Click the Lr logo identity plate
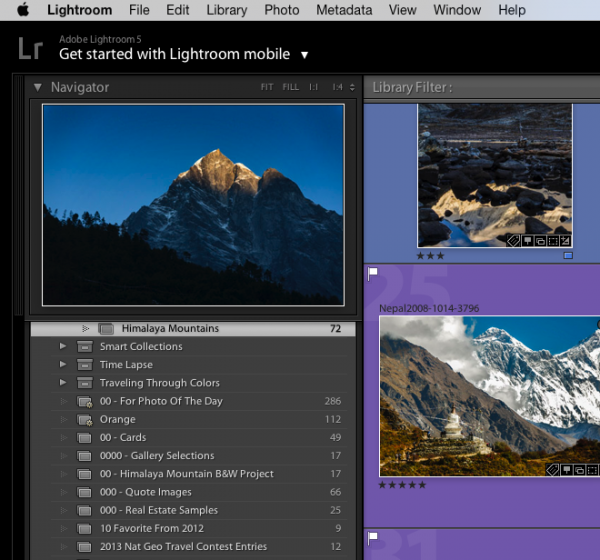The width and height of the screenshot is (600, 560). click(29, 47)
